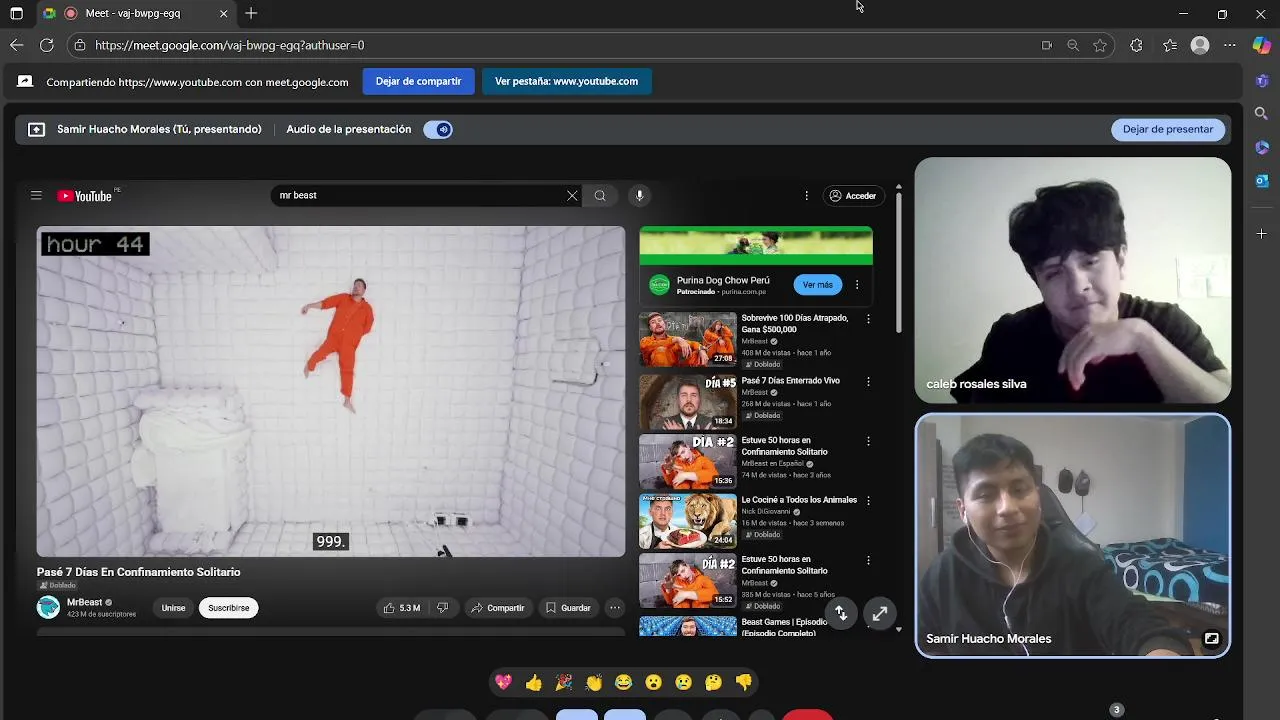Click Suscribirse to MrBeast
1280x720 pixels.
click(228, 608)
